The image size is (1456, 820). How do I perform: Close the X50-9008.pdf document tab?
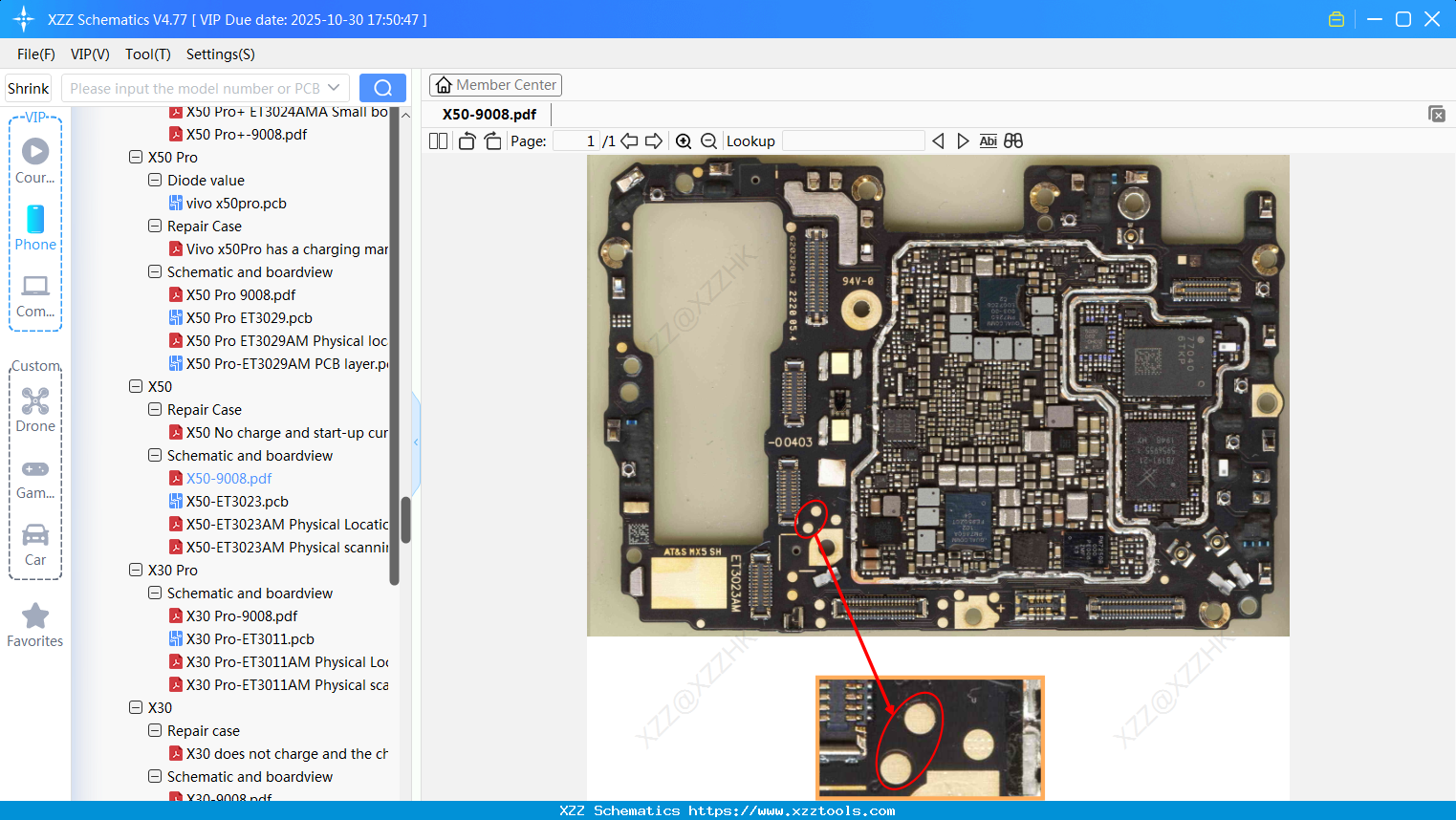1437,114
